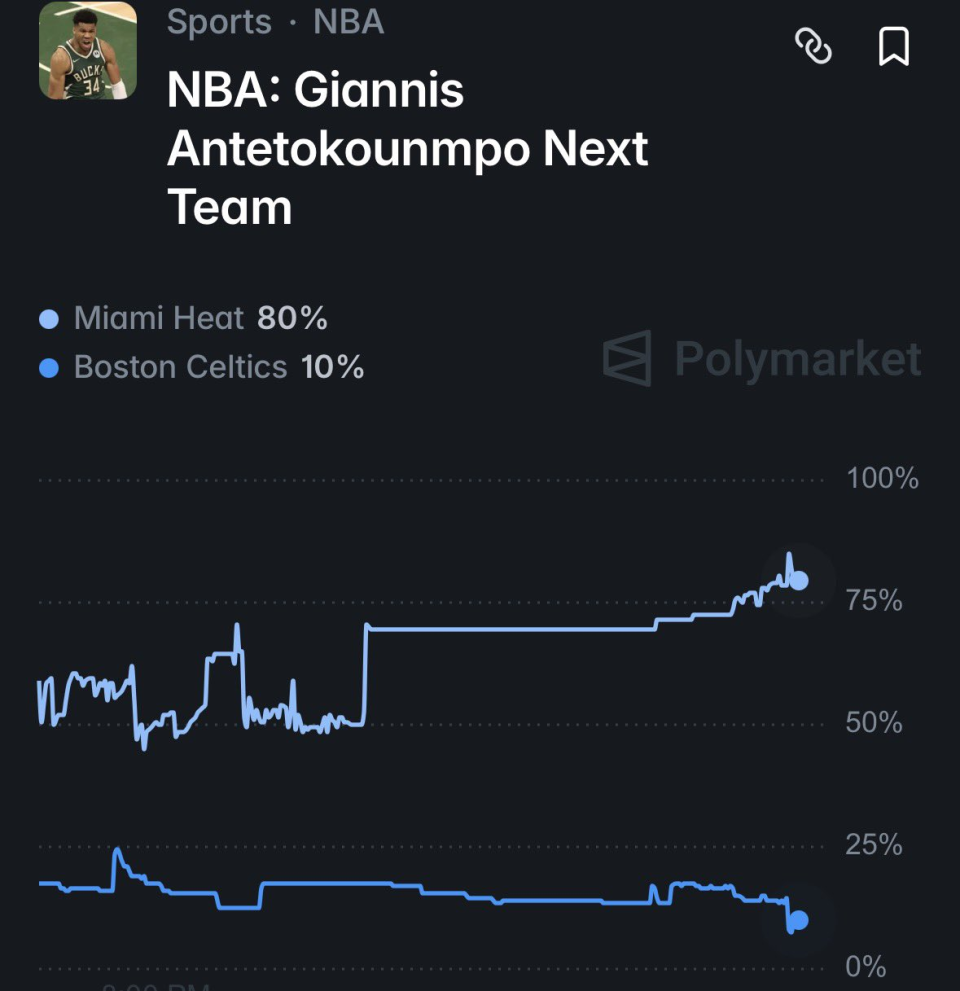Tap the flat Miami Heat line plateau
960x991 pixels.
pos(511,629)
